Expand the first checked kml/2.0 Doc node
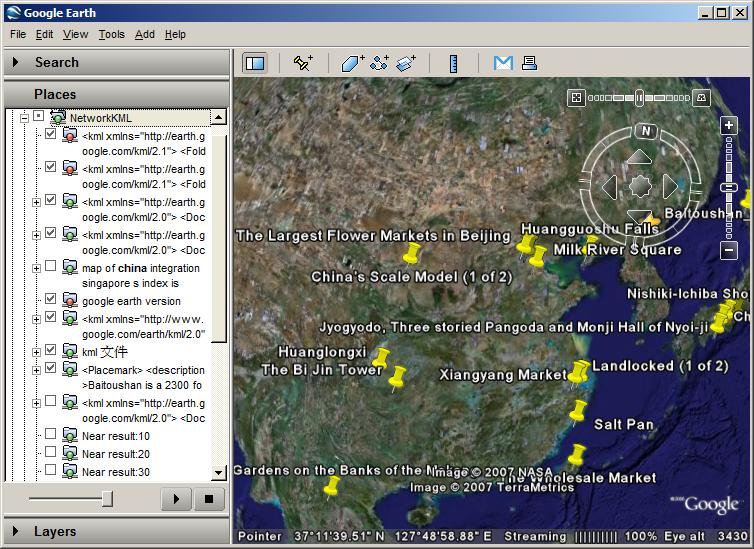 tap(37, 202)
